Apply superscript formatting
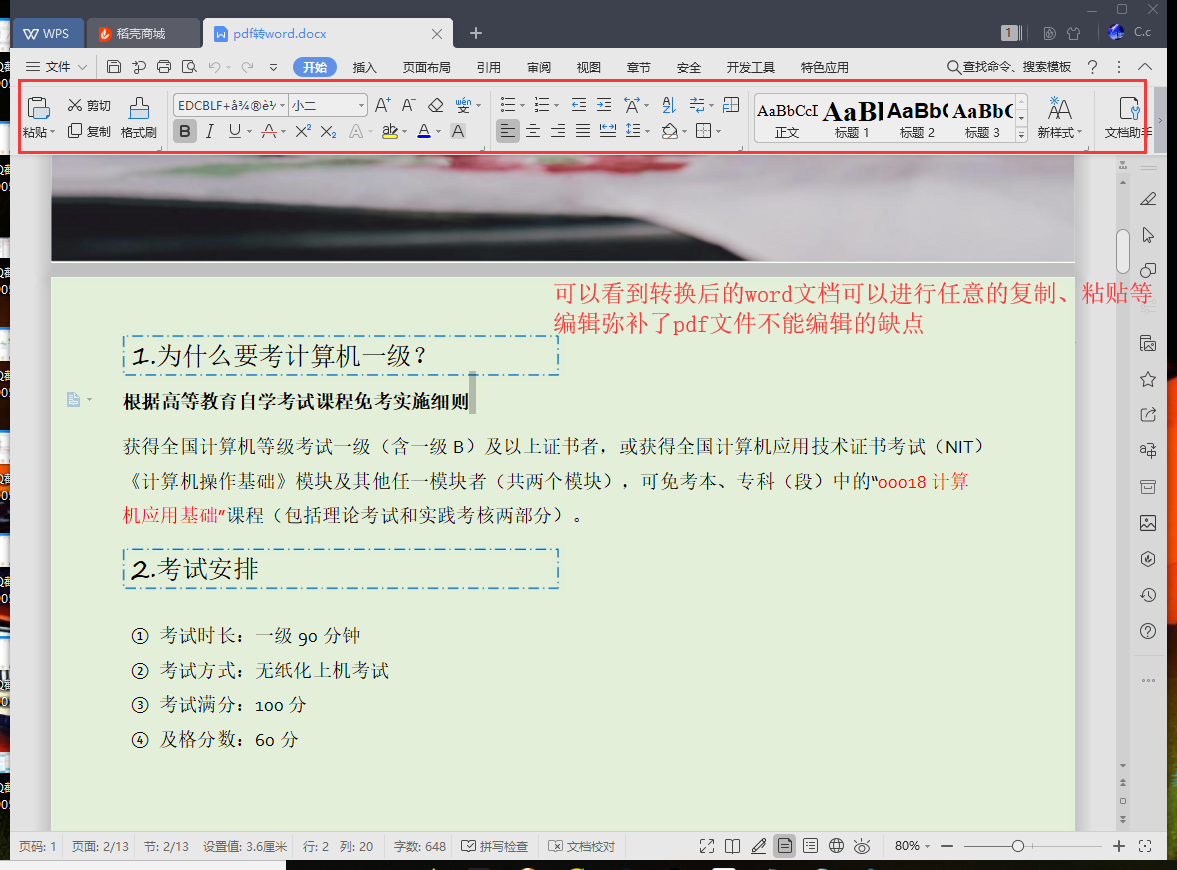The image size is (1177, 870). coord(303,131)
